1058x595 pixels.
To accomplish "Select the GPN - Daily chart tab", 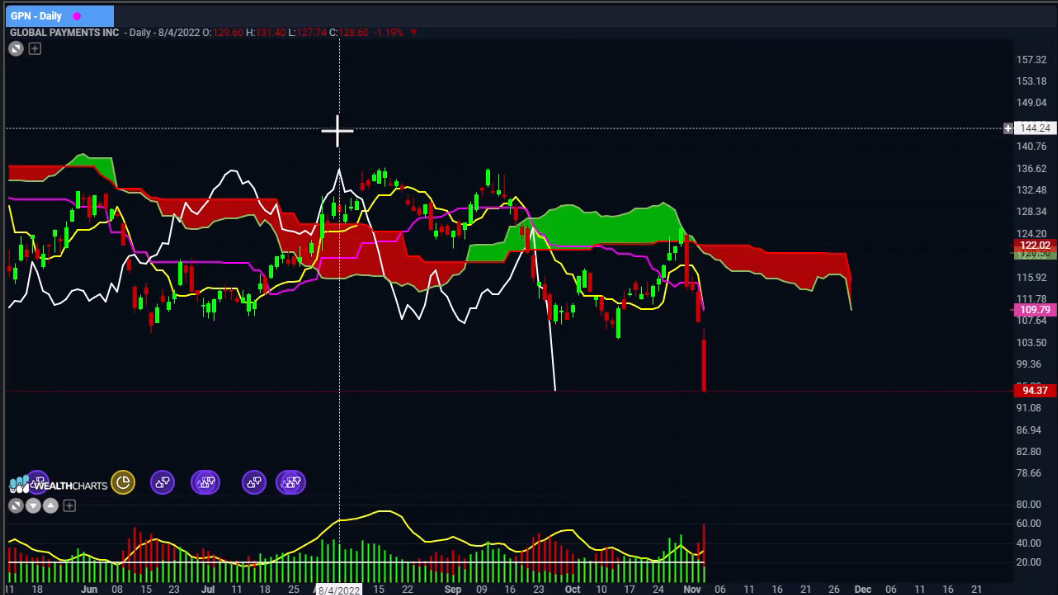I will click(x=59, y=16).
